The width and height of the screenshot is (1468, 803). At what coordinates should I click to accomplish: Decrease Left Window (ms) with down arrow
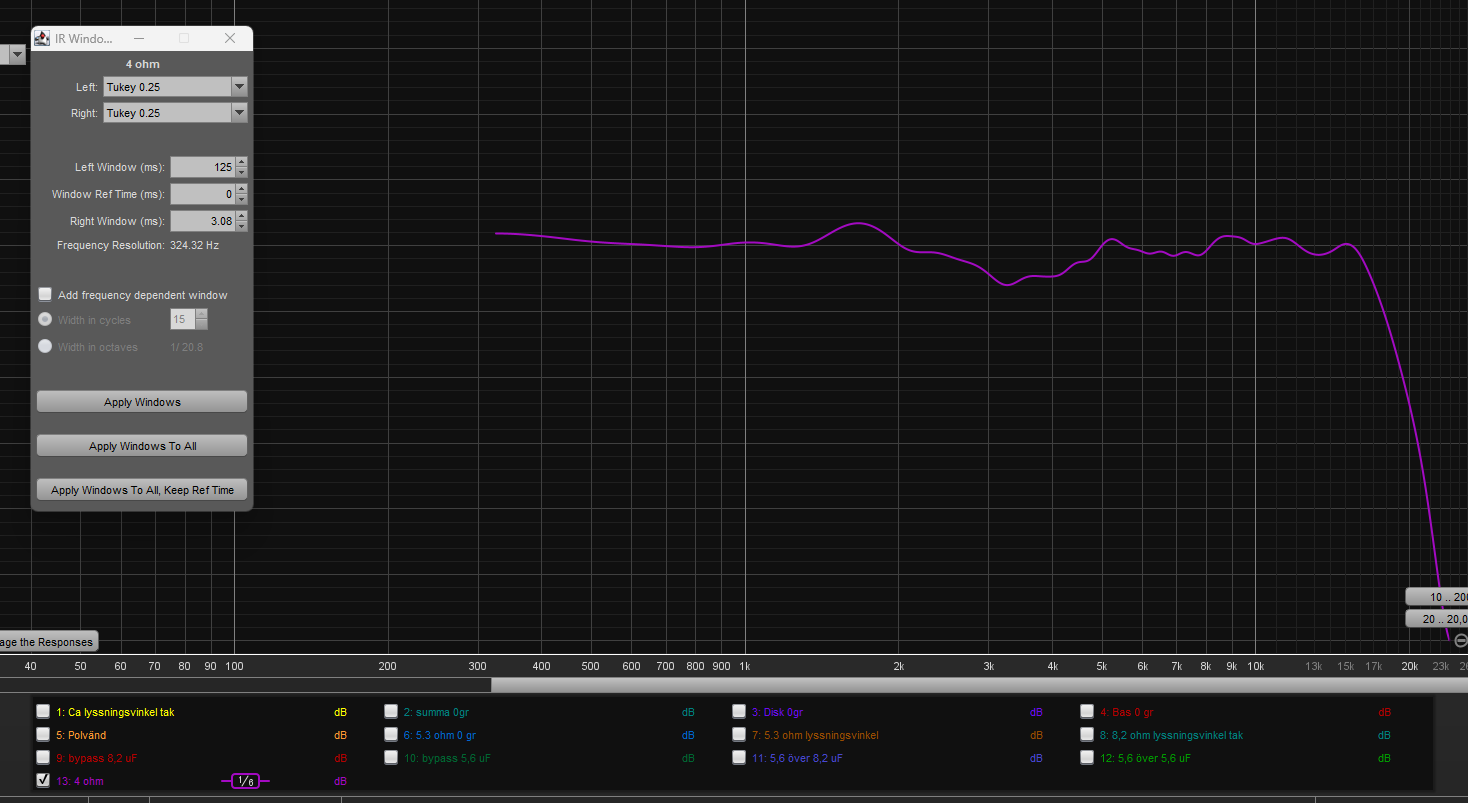[241, 172]
